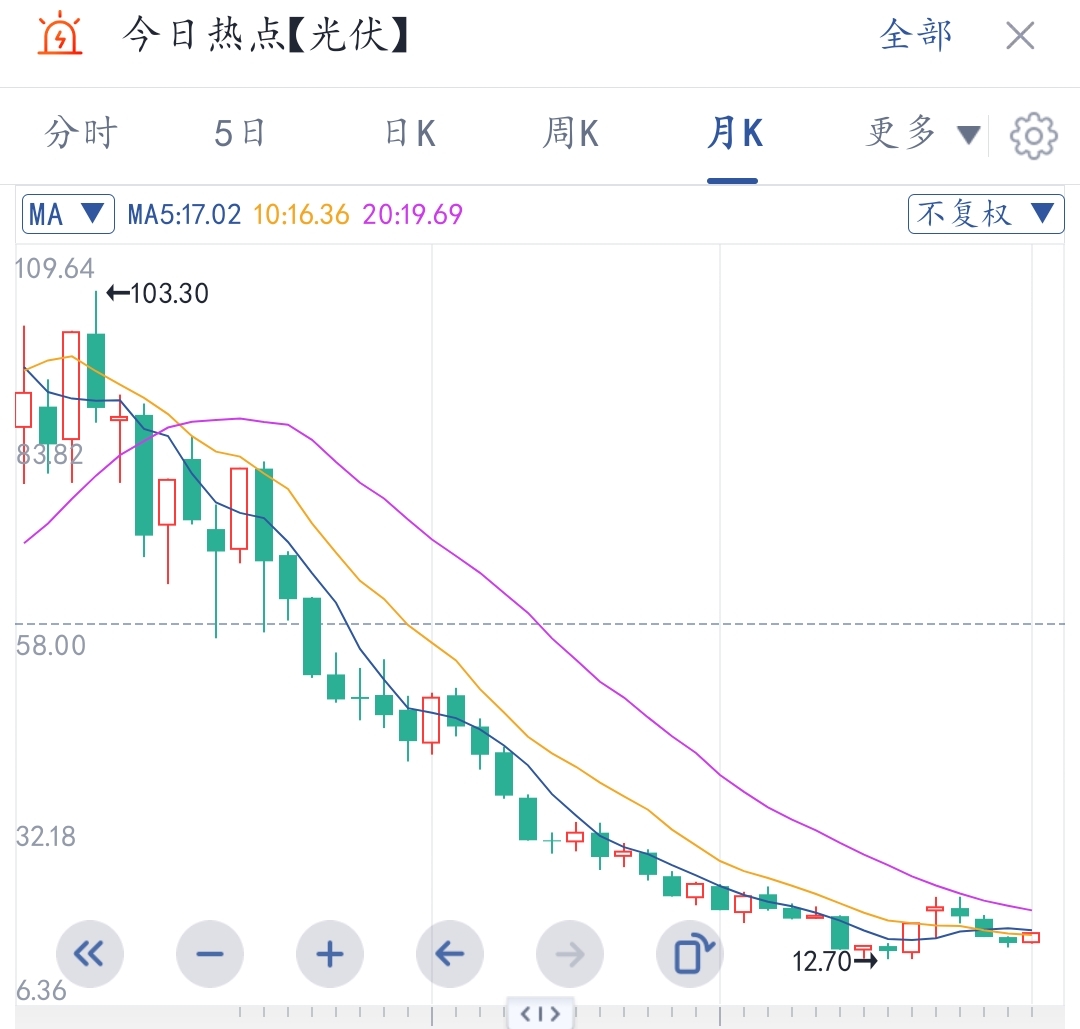Open the 全部 link
The width and height of the screenshot is (1080, 1029).
tap(916, 34)
